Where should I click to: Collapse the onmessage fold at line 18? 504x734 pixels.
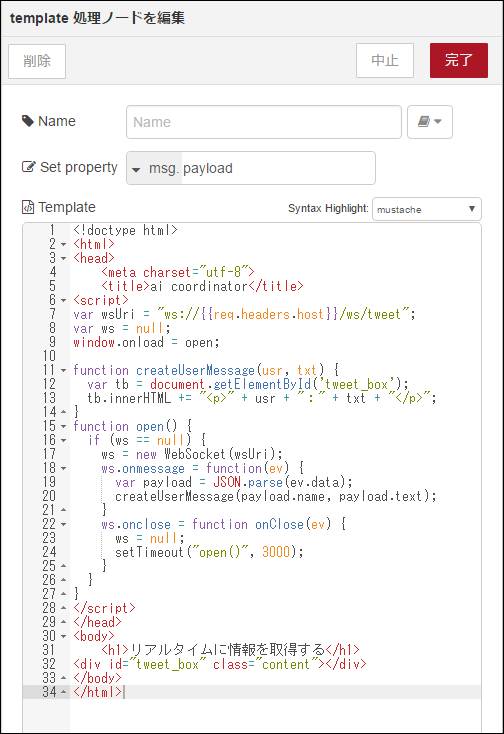pyautogui.click(x=64, y=469)
